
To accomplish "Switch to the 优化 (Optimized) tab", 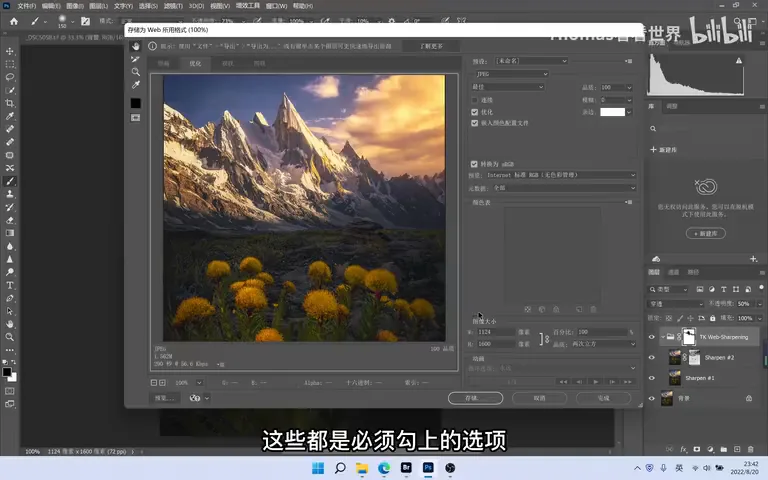I will [x=195, y=63].
